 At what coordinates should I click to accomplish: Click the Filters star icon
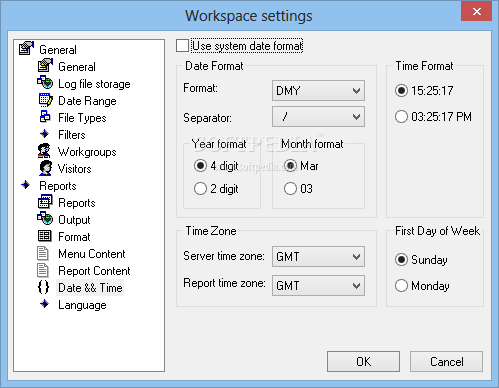[x=44, y=134]
